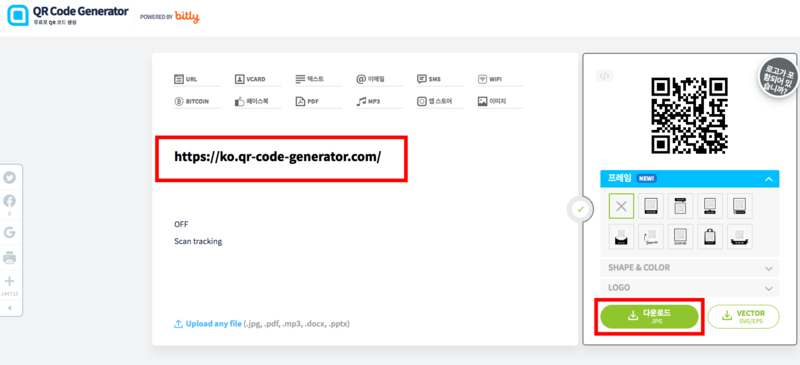Screen dimensions: 800x365
Task: Choose the shopping bag frame
Action: point(710,236)
